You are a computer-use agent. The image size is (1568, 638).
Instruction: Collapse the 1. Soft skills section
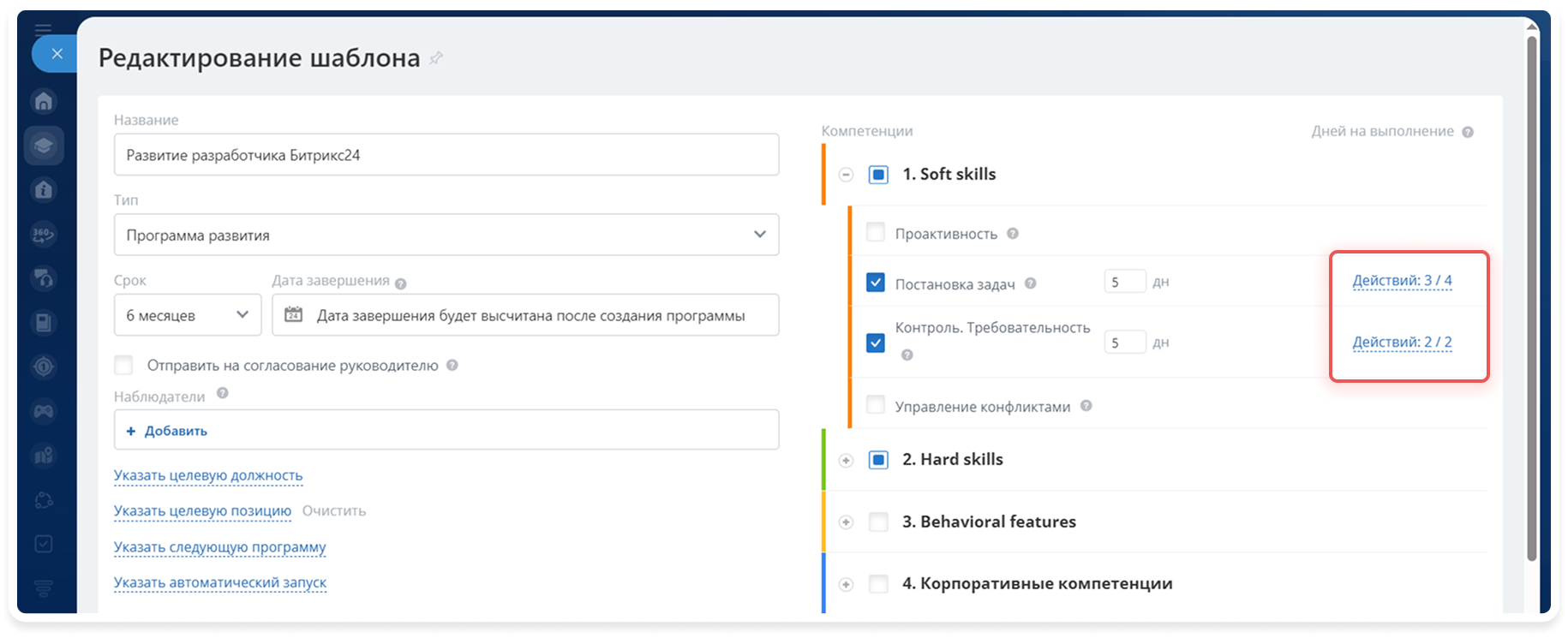846,175
